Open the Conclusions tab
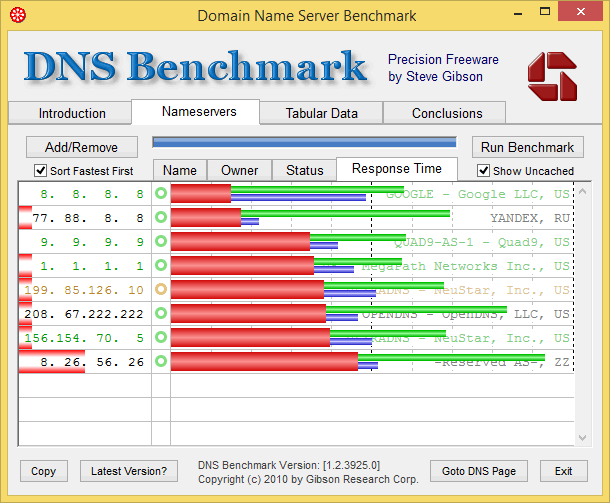The width and height of the screenshot is (610, 503). (x=447, y=113)
